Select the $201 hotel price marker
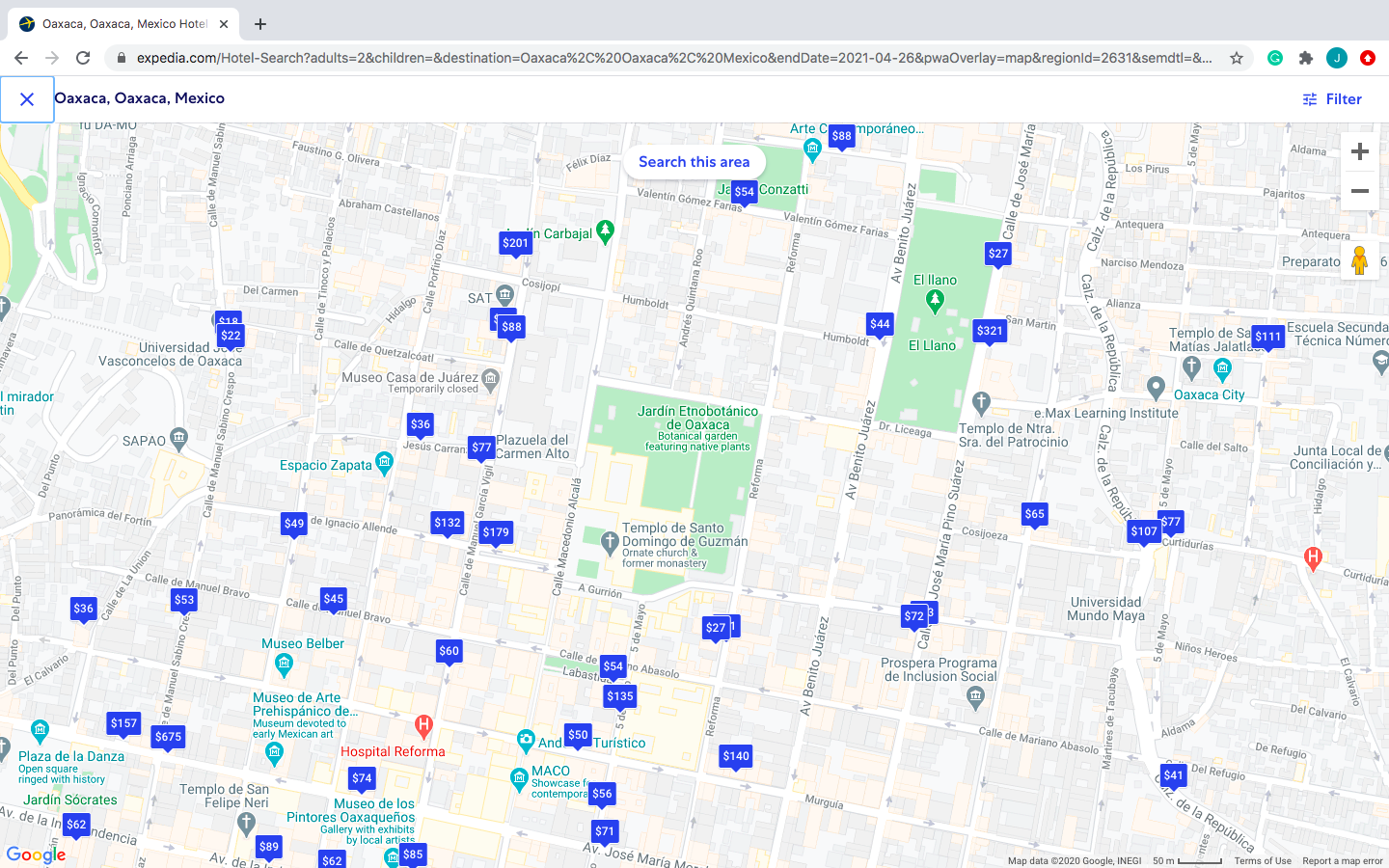 click(516, 243)
